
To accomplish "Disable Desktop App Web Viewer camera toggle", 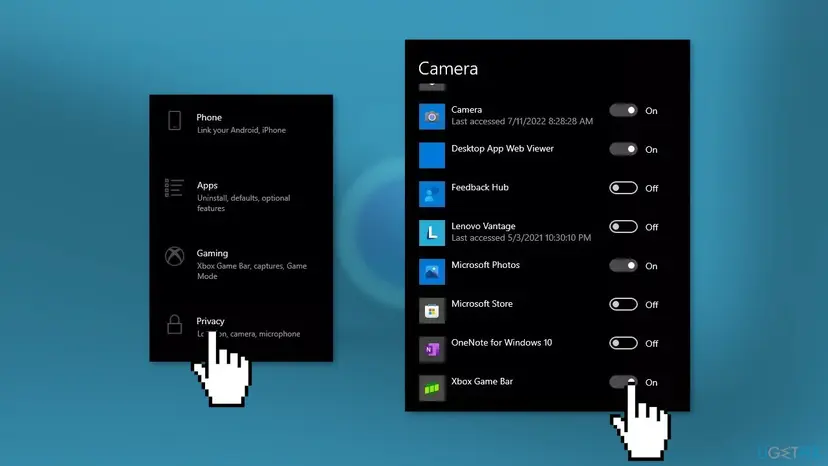I will click(623, 149).
